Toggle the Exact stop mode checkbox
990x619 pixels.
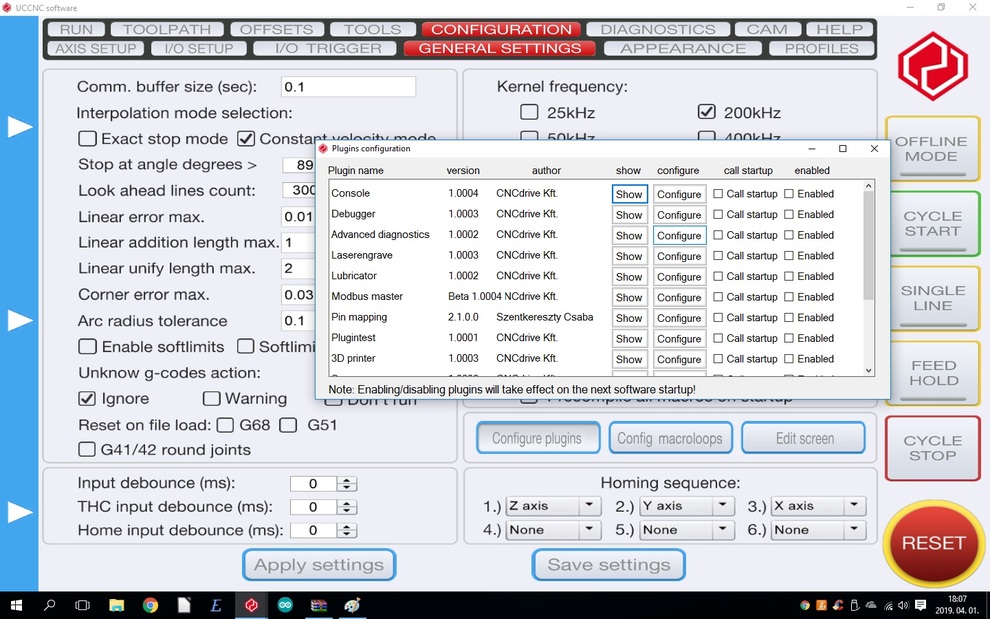click(x=88, y=139)
